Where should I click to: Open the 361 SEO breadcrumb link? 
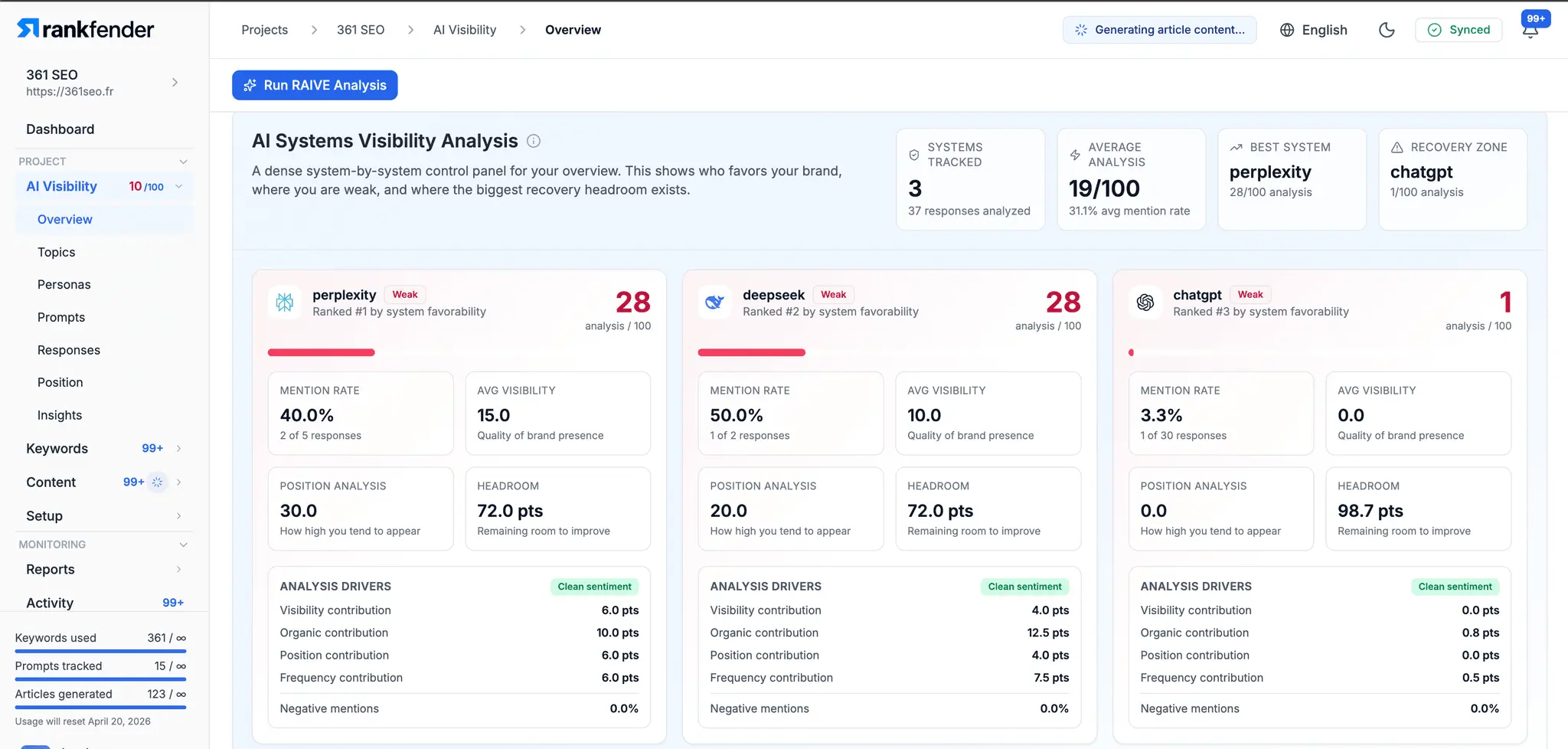tap(361, 30)
